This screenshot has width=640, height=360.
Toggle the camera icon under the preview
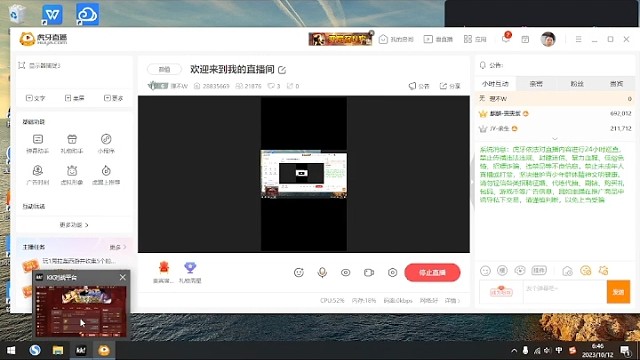point(369,272)
